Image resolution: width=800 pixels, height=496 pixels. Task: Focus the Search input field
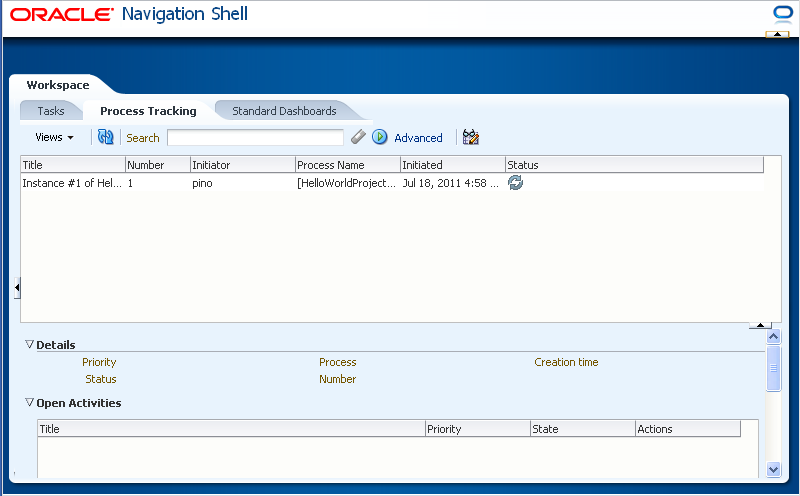click(255, 137)
